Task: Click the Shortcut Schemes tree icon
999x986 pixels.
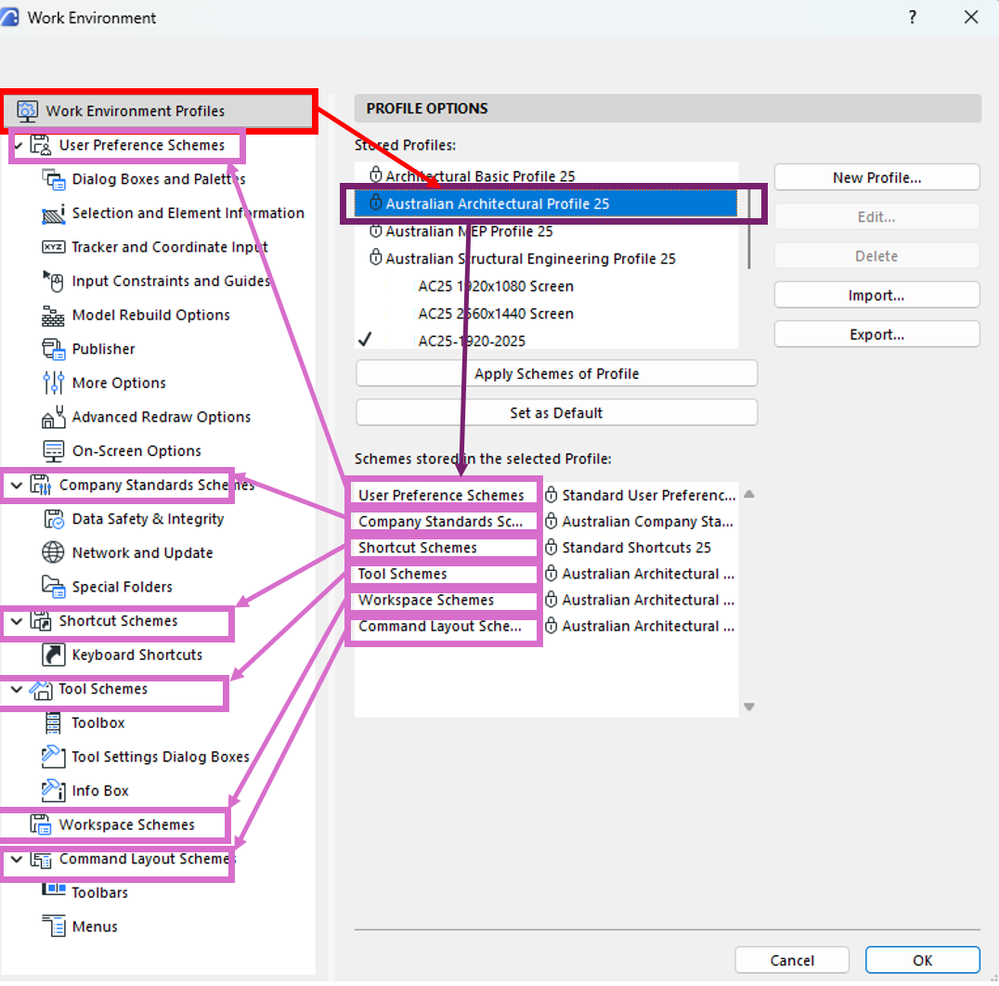Action: pyautogui.click(x=41, y=621)
